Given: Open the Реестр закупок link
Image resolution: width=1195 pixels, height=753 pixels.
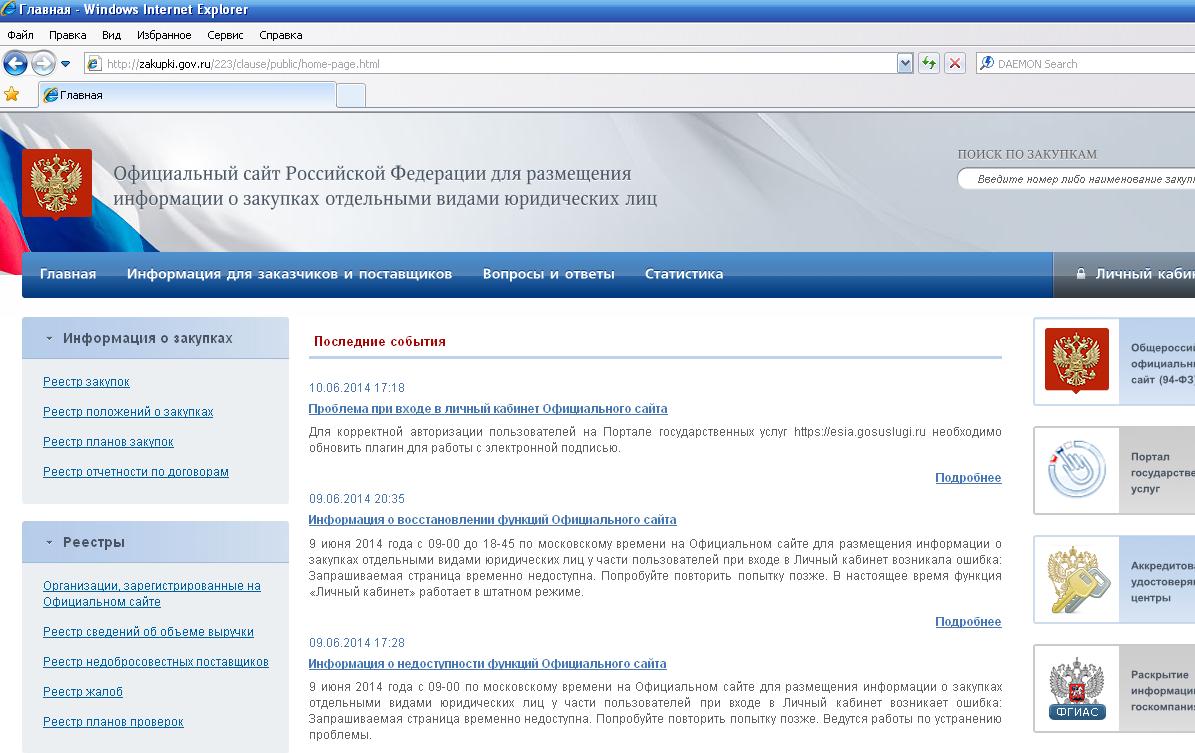Looking at the screenshot, I should (x=86, y=382).
